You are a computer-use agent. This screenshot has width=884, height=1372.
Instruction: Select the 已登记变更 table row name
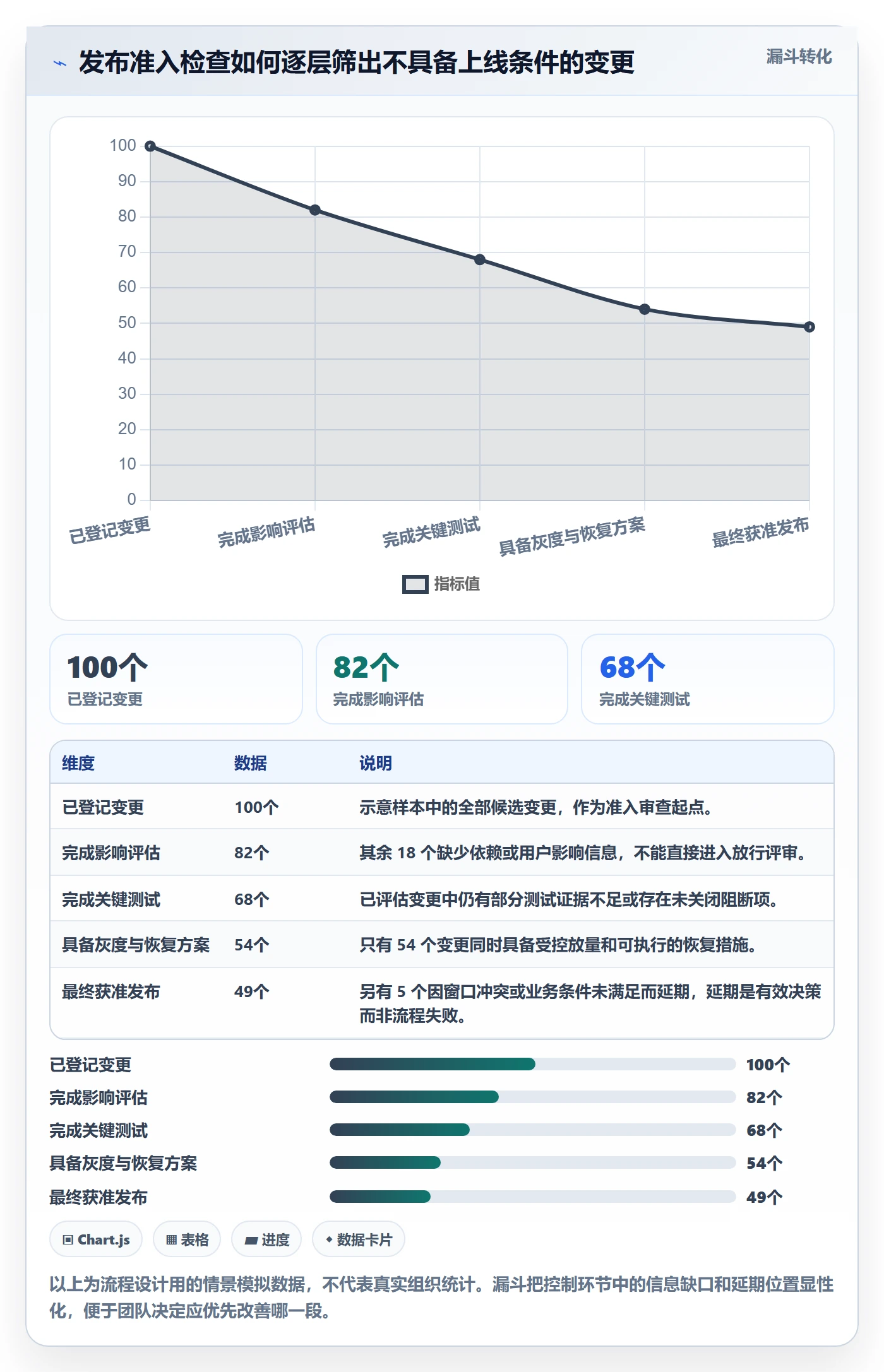[x=103, y=807]
